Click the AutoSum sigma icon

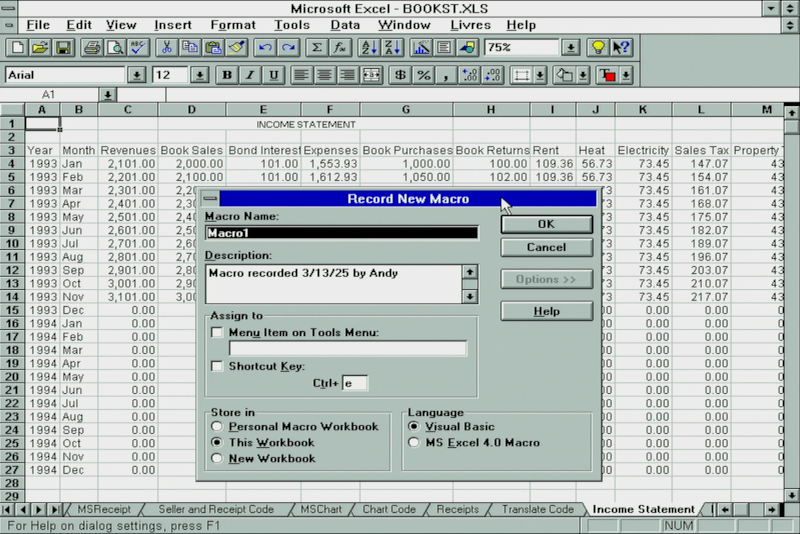(x=317, y=47)
